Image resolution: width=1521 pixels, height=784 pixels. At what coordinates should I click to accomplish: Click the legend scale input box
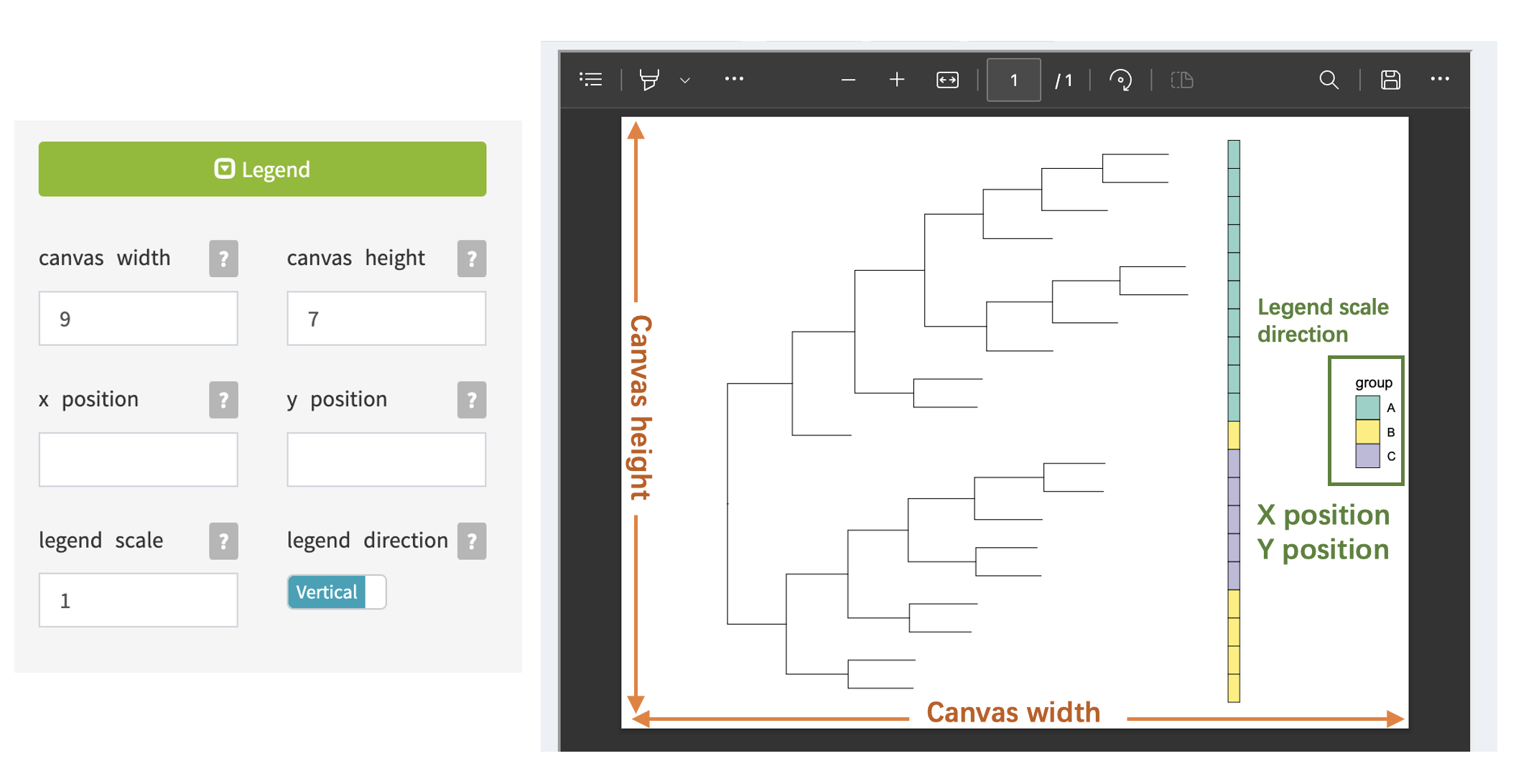coord(139,600)
